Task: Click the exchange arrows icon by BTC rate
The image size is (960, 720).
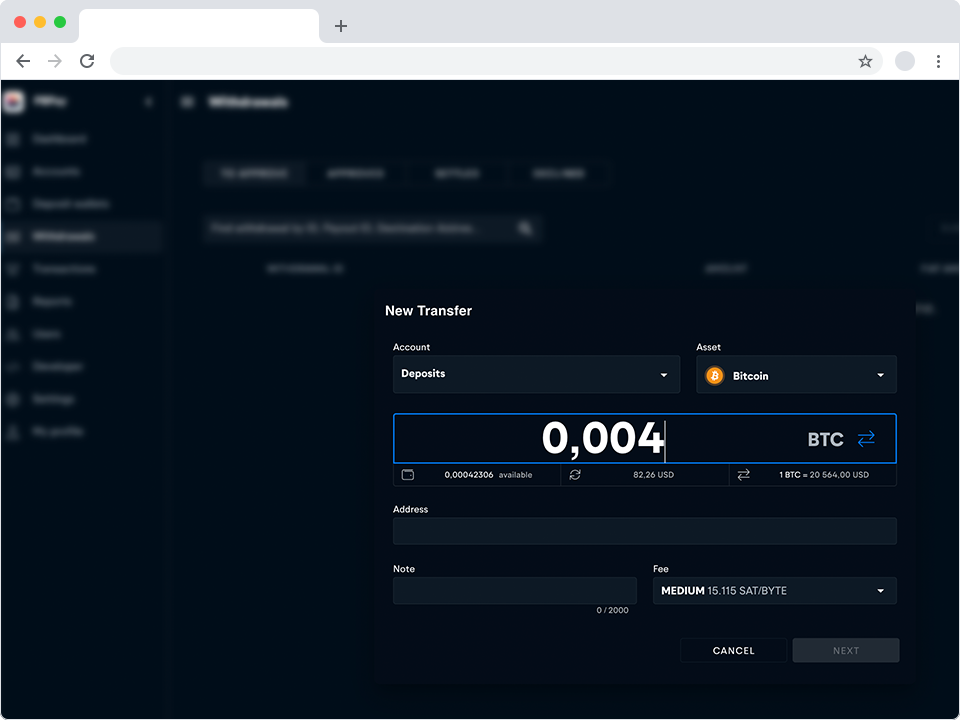Action: [x=743, y=474]
